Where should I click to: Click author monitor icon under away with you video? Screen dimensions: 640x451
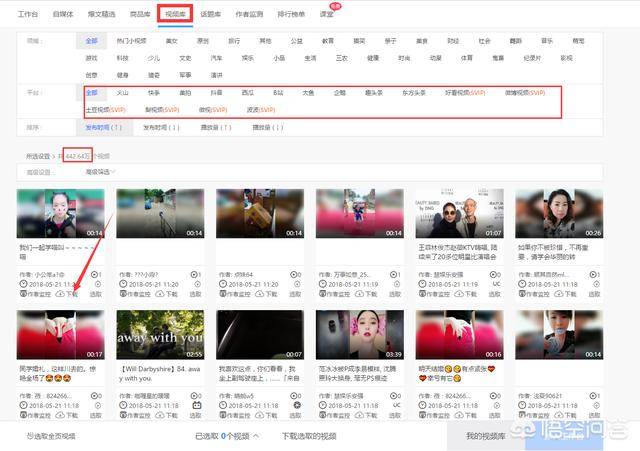coord(123,415)
